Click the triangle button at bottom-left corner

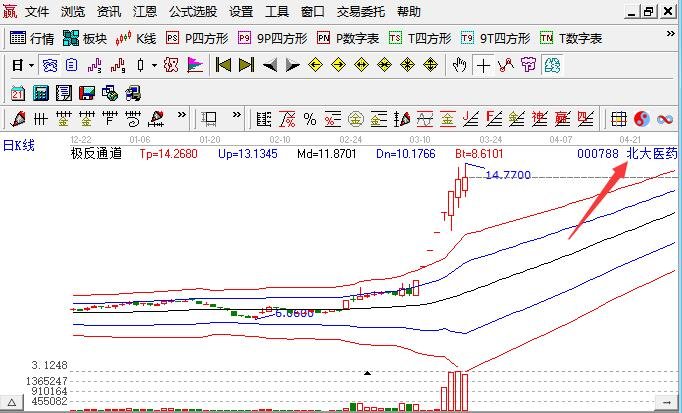[12, 403]
